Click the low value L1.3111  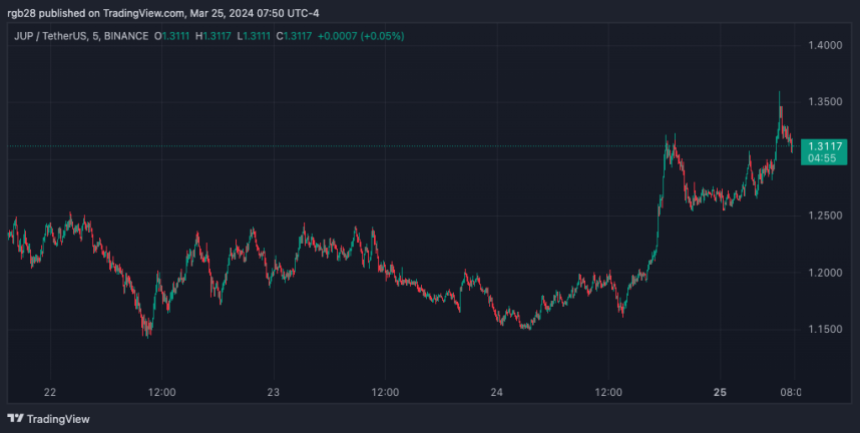(x=260, y=36)
